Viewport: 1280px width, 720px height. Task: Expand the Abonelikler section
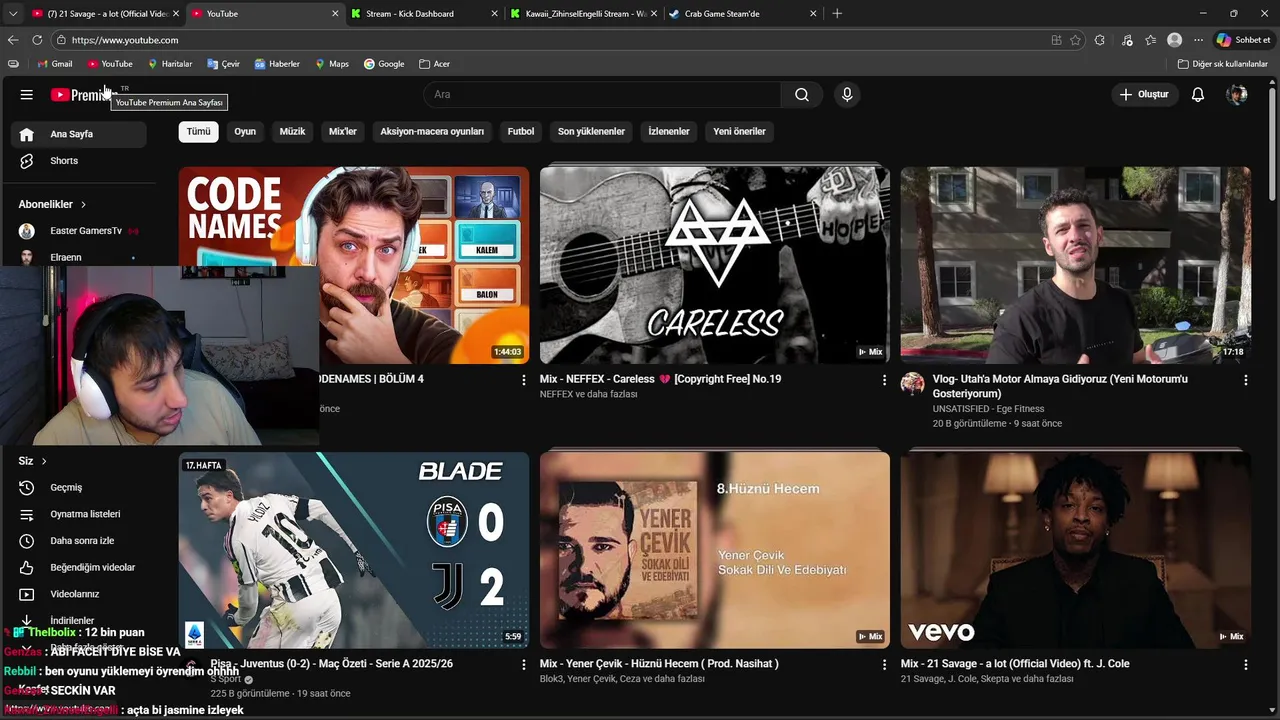52,204
